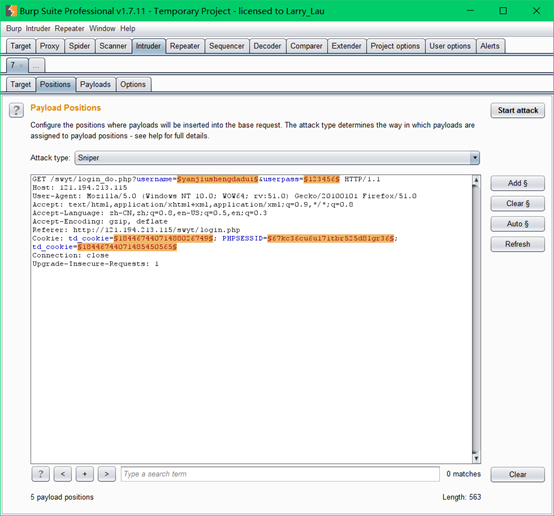Open a new Intruder tab with the ... tab

(x=36, y=65)
